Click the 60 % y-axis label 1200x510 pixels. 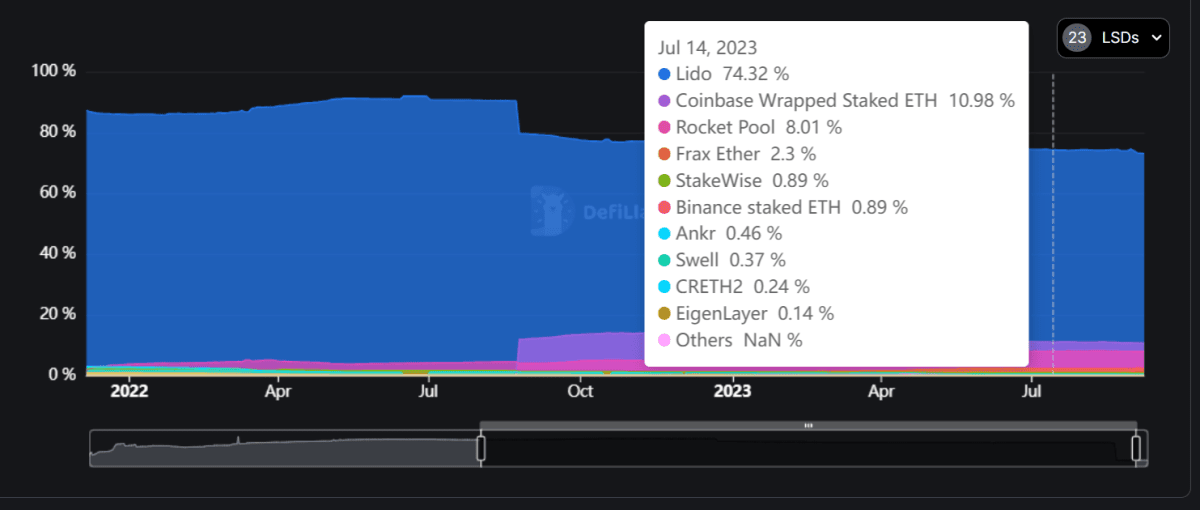click(x=58, y=192)
